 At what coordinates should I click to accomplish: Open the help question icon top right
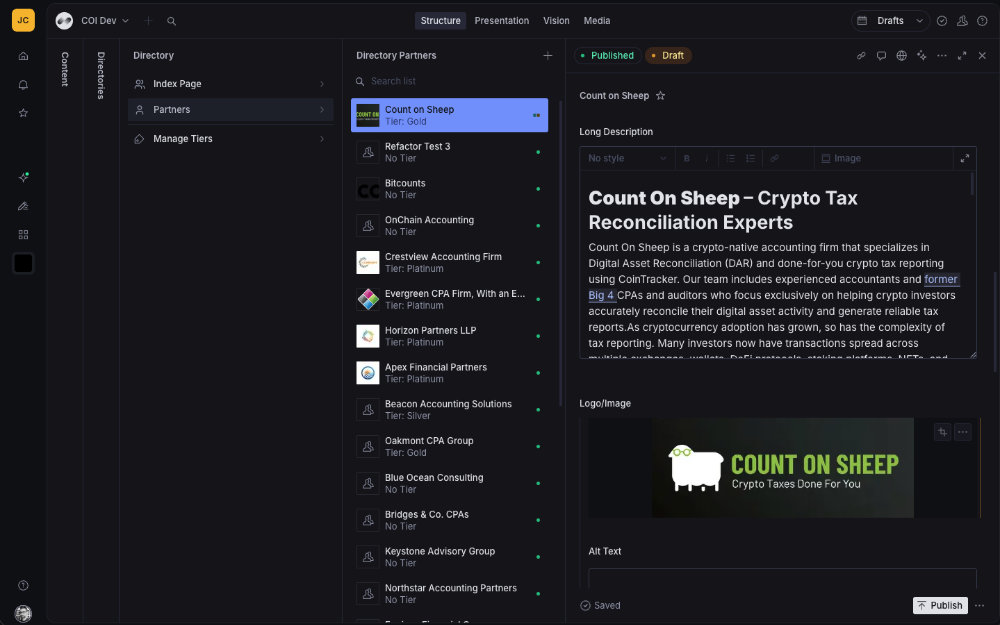tap(983, 21)
